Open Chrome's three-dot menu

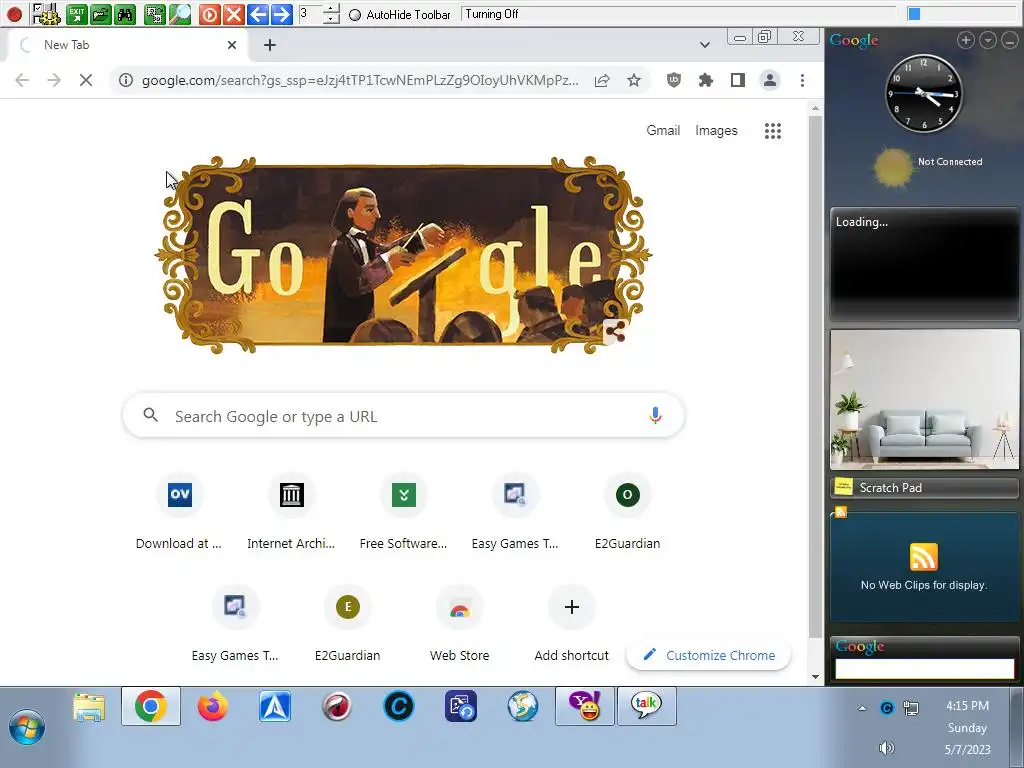(802, 80)
